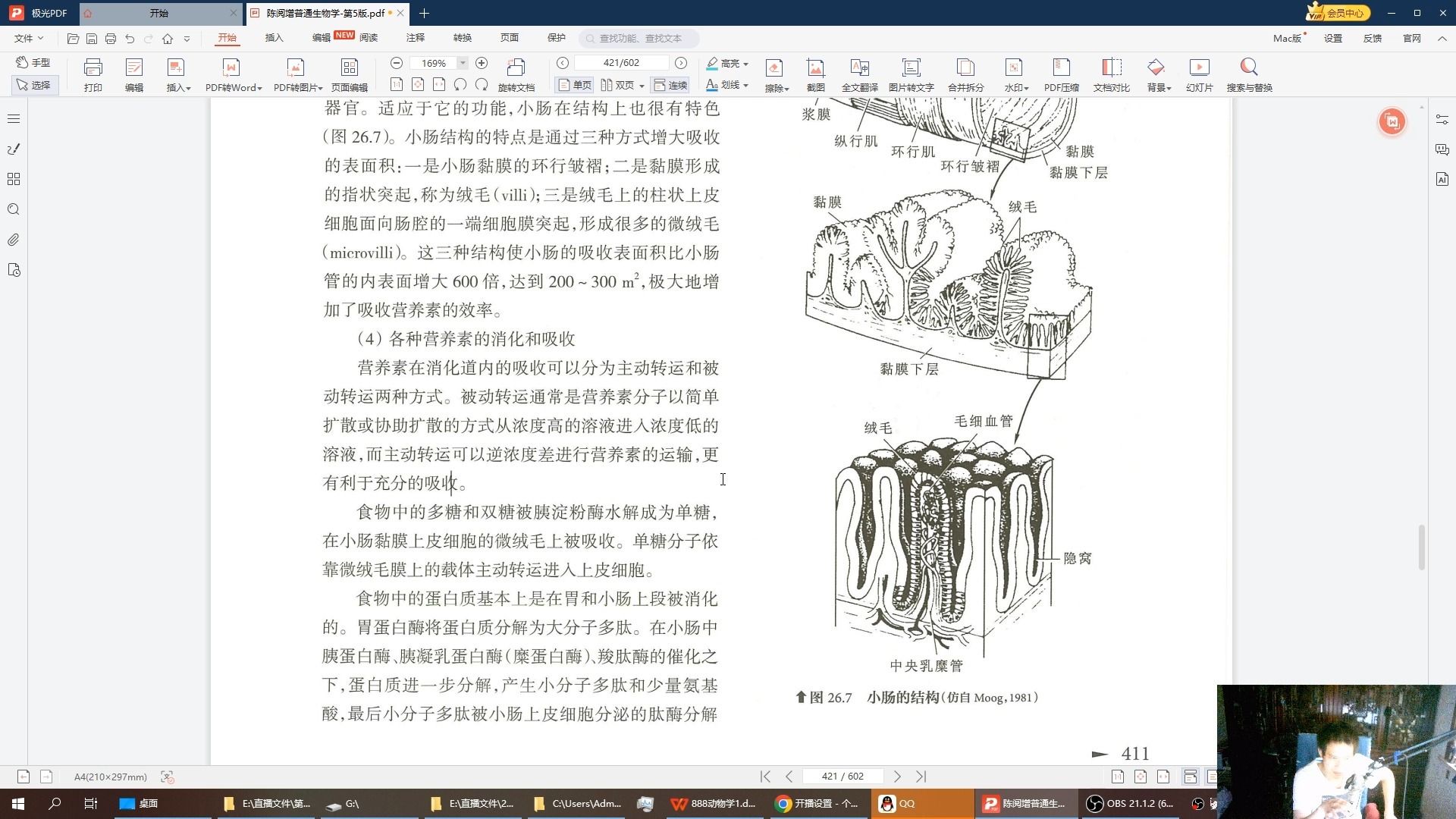The width and height of the screenshot is (1456, 819).
Task: Switch to the 注释 annotation tab
Action: (416, 38)
